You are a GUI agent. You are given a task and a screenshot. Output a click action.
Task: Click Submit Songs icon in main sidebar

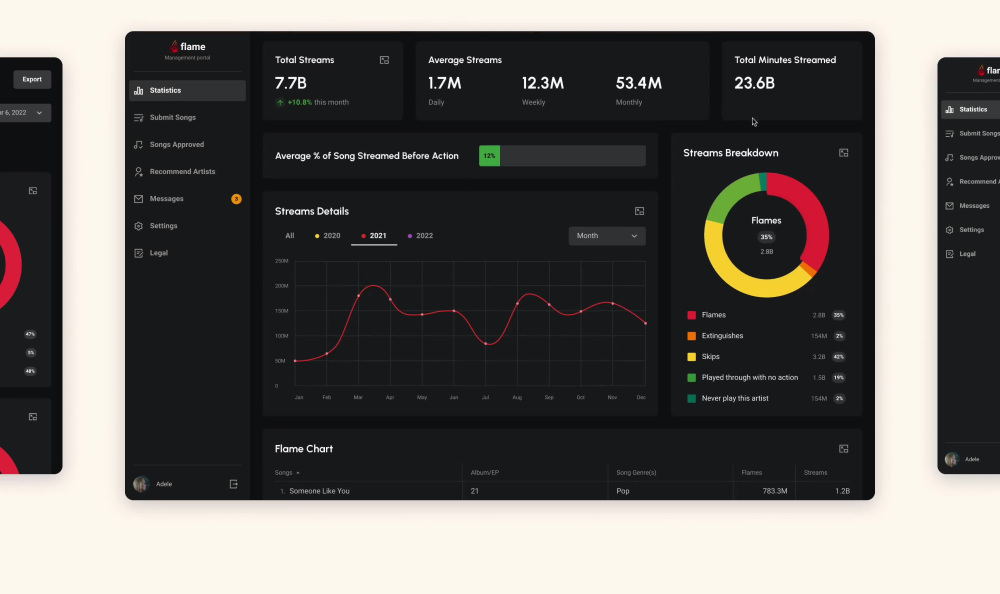[x=138, y=117]
